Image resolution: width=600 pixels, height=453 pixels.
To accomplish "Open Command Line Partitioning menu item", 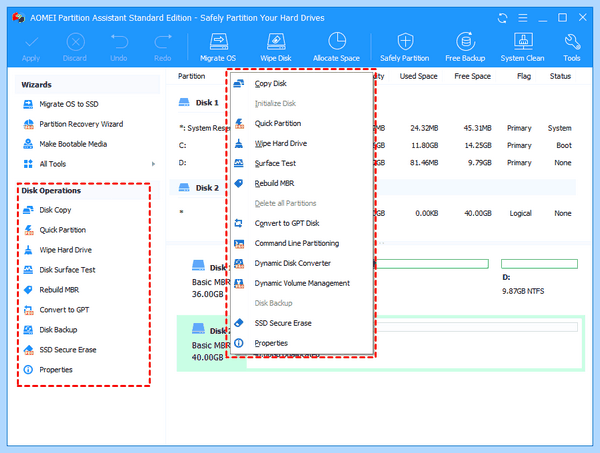I will click(302, 243).
